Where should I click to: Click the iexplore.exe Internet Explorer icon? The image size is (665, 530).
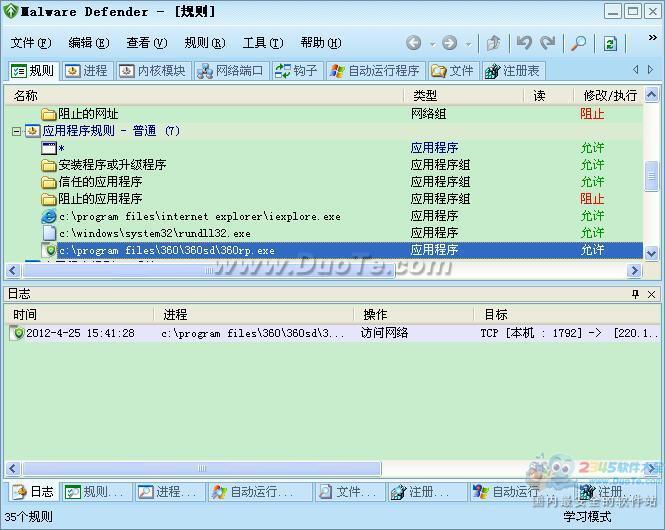click(x=49, y=216)
